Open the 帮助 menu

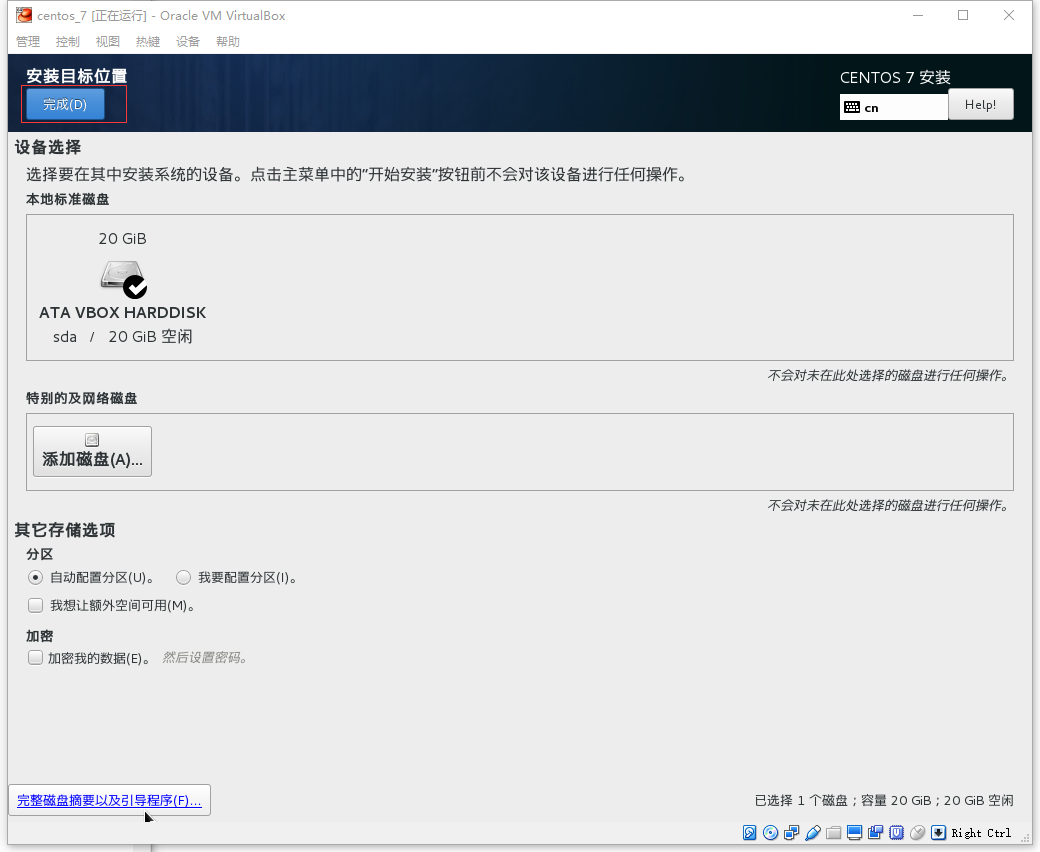[228, 41]
